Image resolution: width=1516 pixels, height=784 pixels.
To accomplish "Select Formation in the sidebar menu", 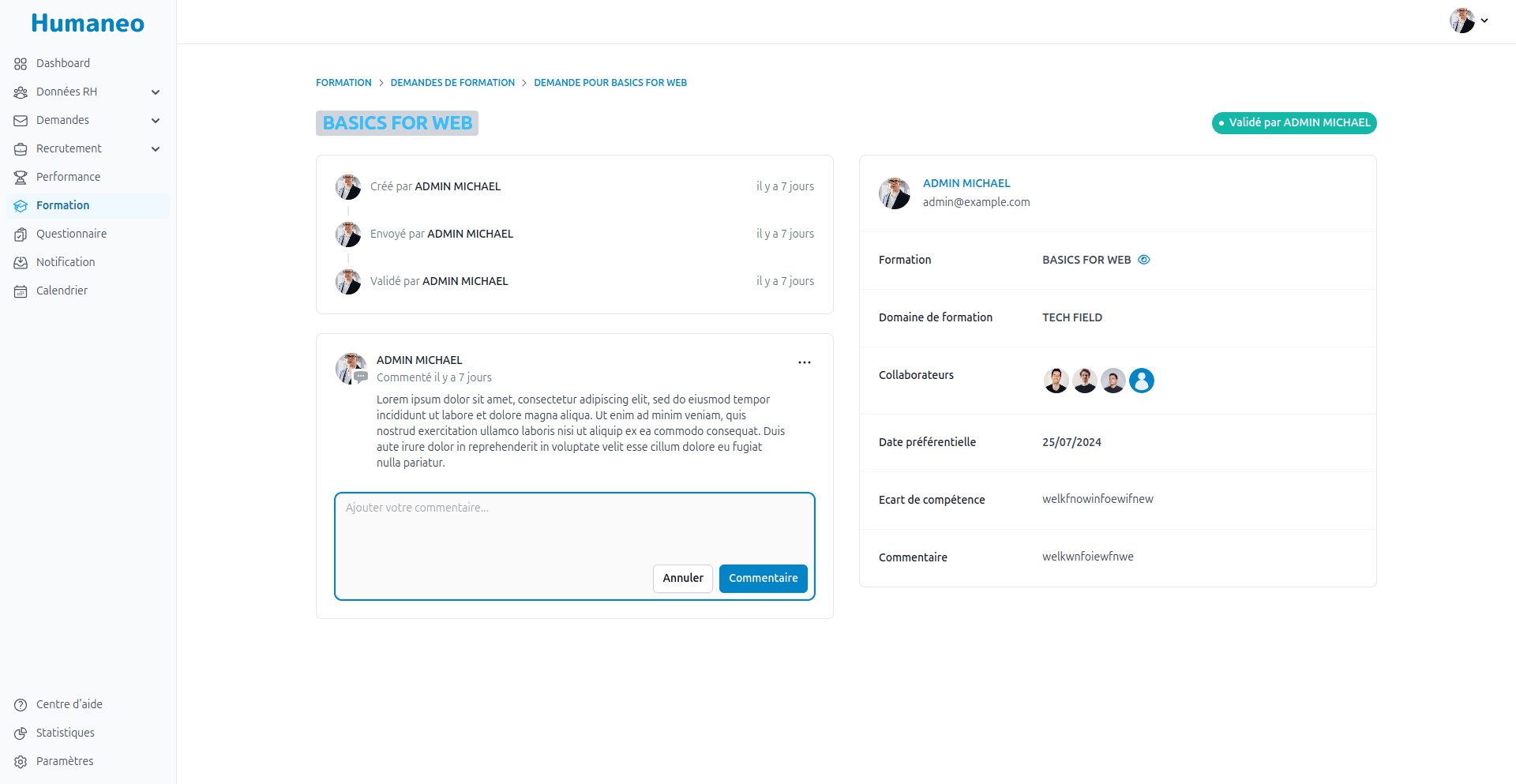I will [63, 206].
